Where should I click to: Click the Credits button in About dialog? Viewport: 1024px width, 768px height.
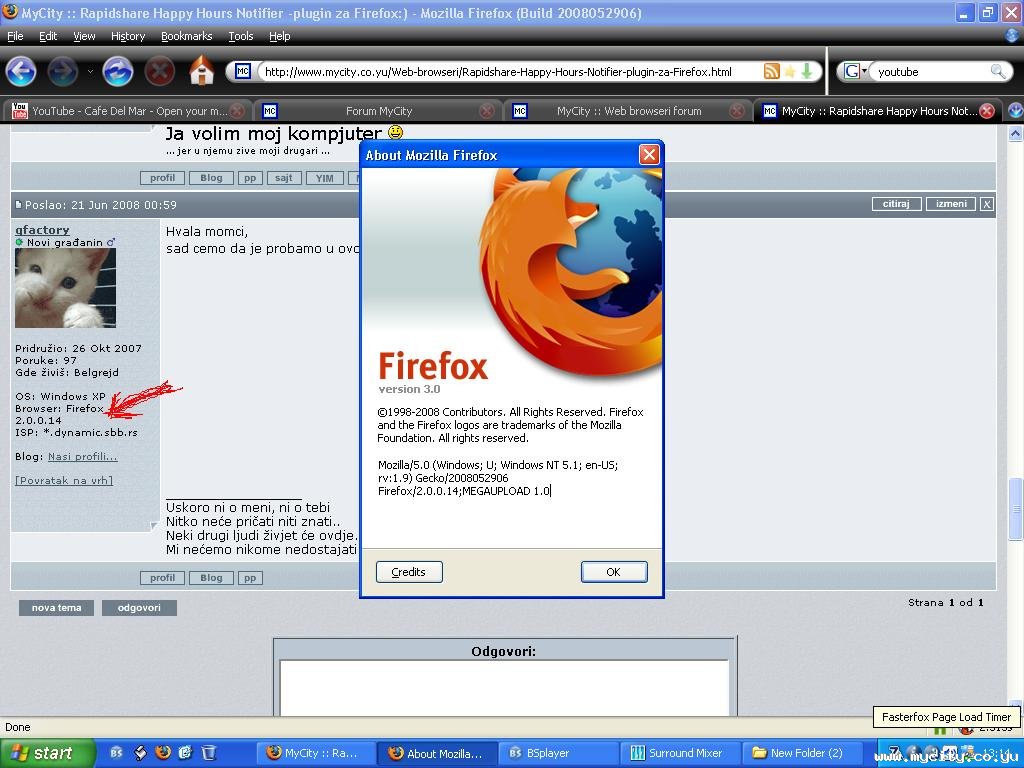tap(409, 572)
